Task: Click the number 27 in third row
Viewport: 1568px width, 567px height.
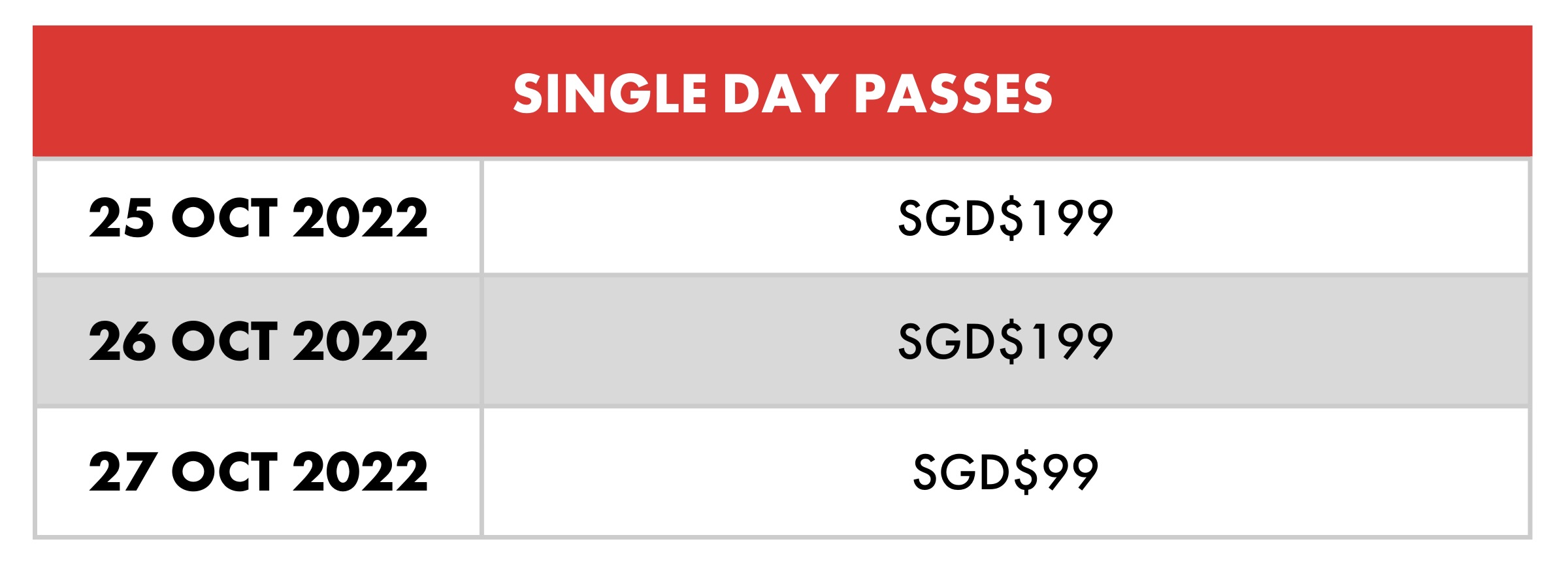Action: coord(122,472)
